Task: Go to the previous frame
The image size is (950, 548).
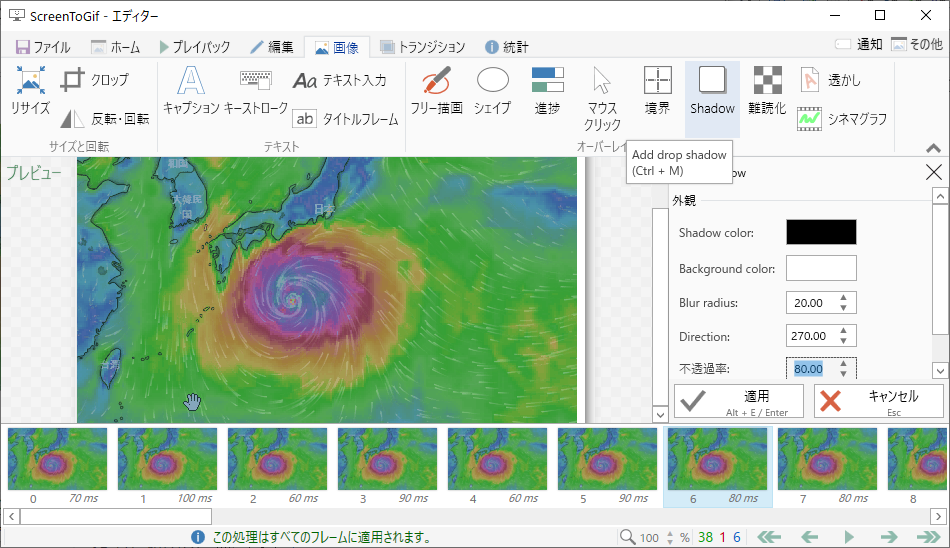Action: click(810, 537)
